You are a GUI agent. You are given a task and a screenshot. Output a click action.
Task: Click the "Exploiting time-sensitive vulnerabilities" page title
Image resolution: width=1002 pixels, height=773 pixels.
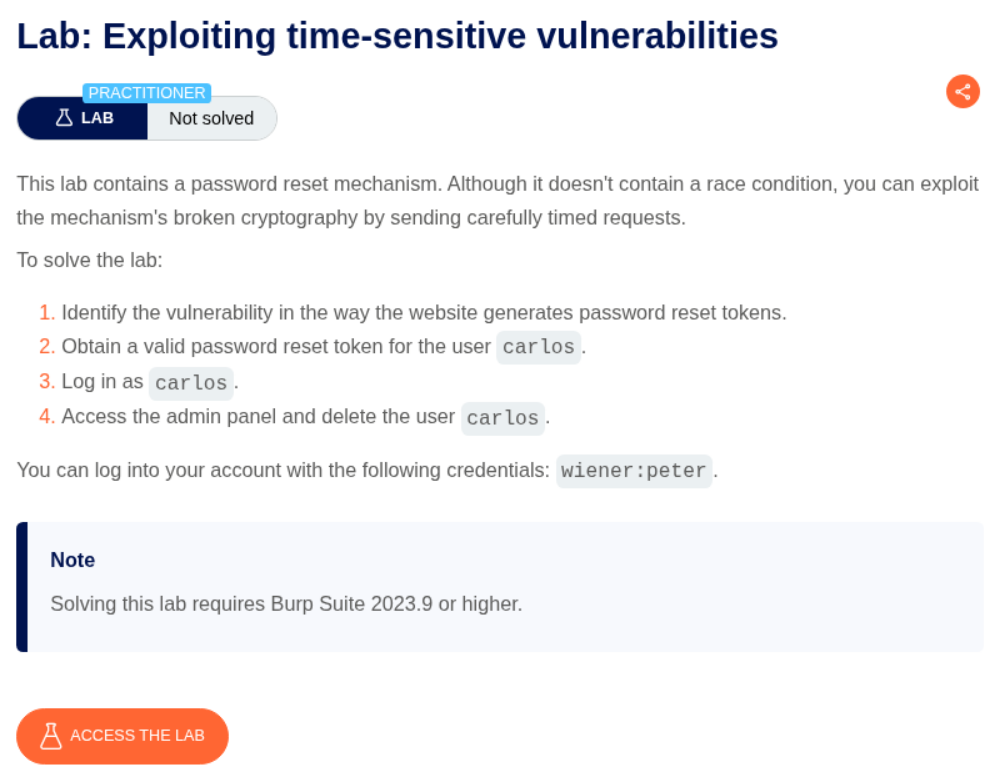tap(397, 36)
